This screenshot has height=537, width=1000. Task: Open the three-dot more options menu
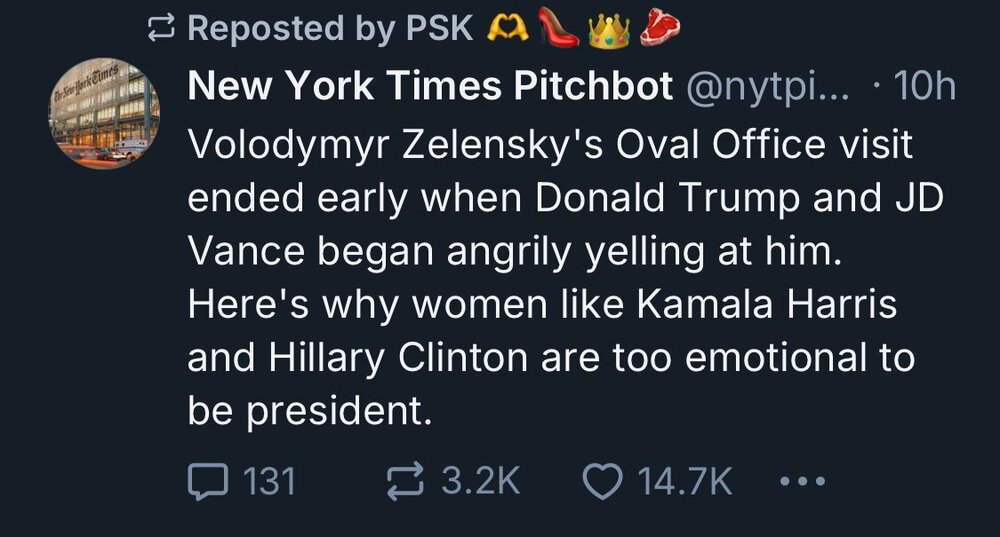(x=802, y=483)
